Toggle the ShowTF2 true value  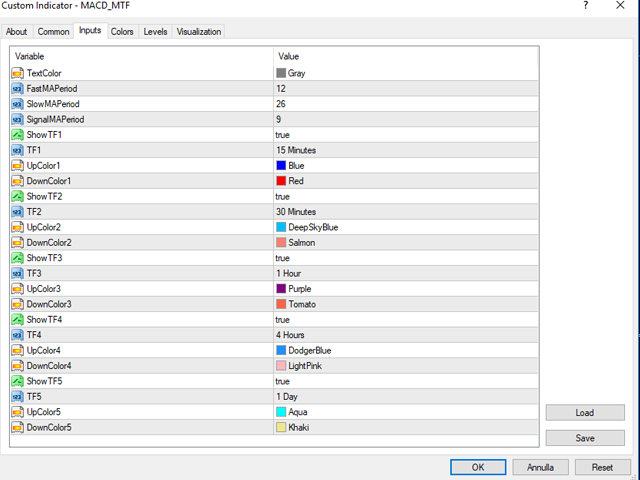coord(282,197)
